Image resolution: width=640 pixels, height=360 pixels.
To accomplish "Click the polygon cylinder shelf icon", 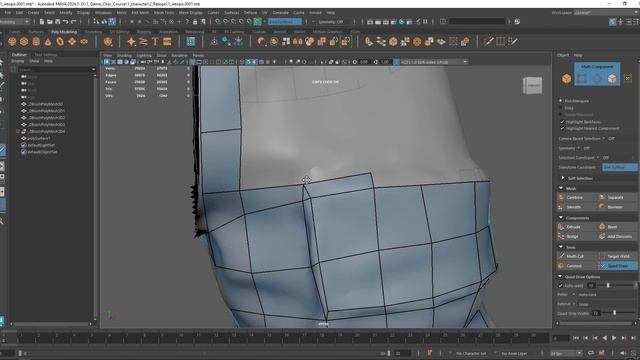I will tap(36, 42).
